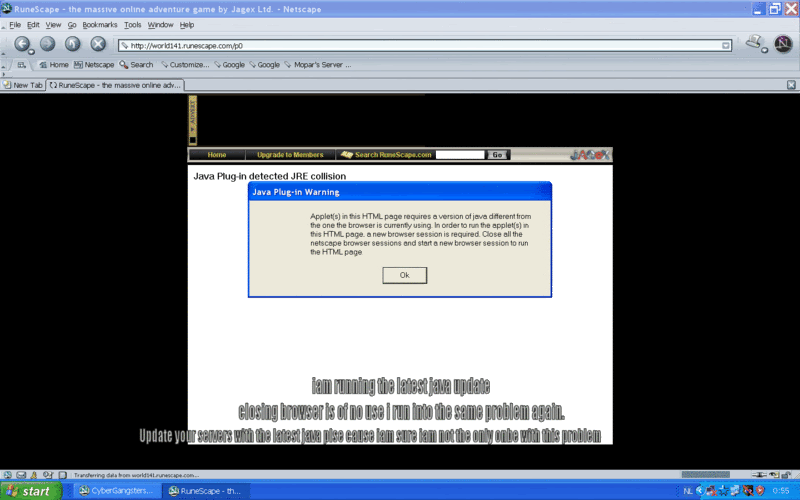Image resolution: width=800 pixels, height=500 pixels.
Task: Expand the URL bar history dropdown
Action: (726, 45)
